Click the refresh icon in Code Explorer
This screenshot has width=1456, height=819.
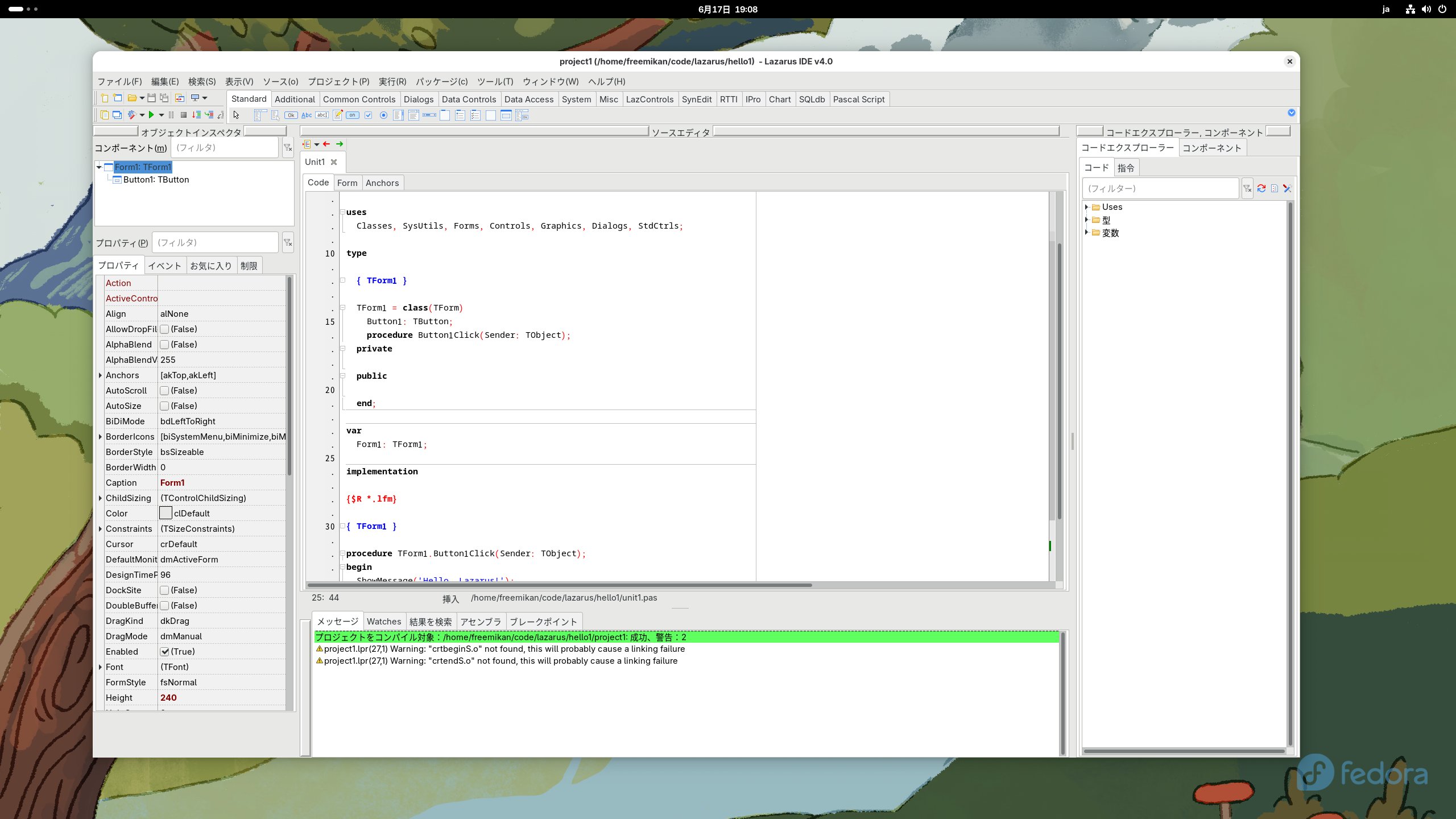1261,188
